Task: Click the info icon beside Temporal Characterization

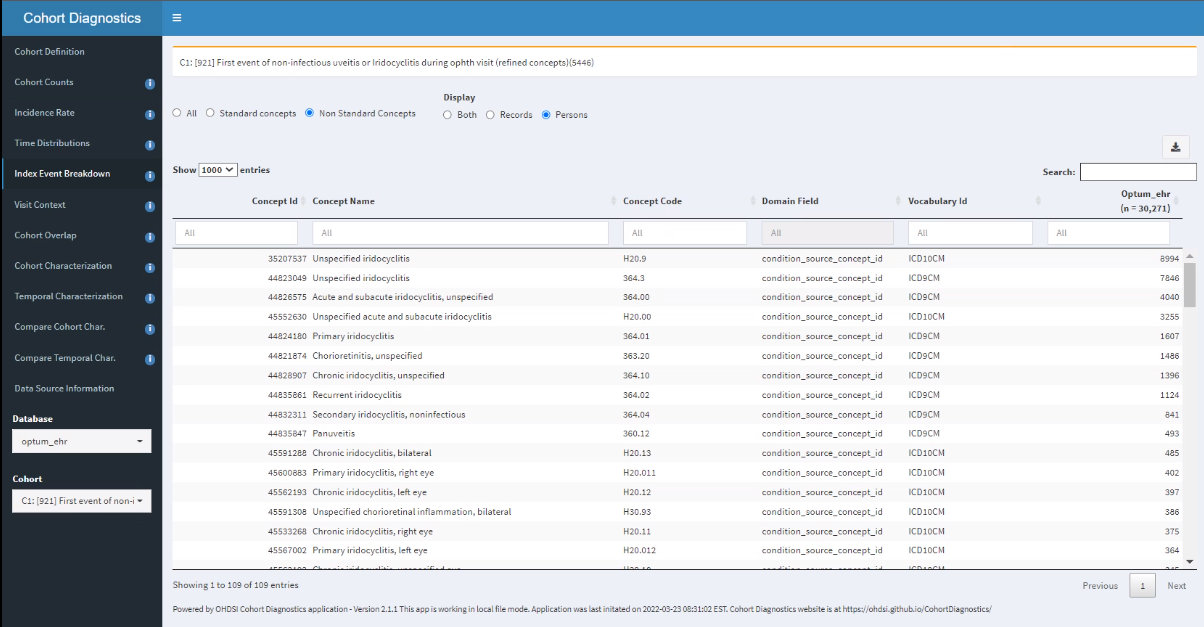Action: click(x=150, y=298)
